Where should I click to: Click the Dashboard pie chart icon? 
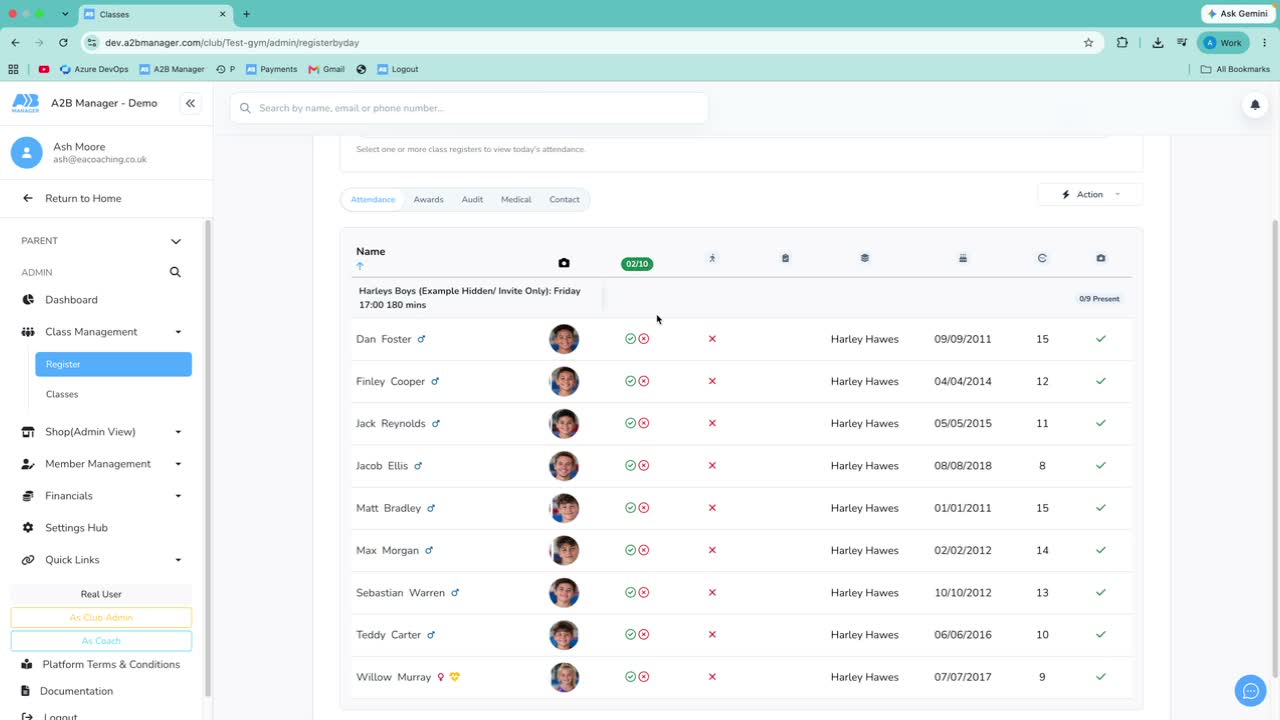point(28,300)
